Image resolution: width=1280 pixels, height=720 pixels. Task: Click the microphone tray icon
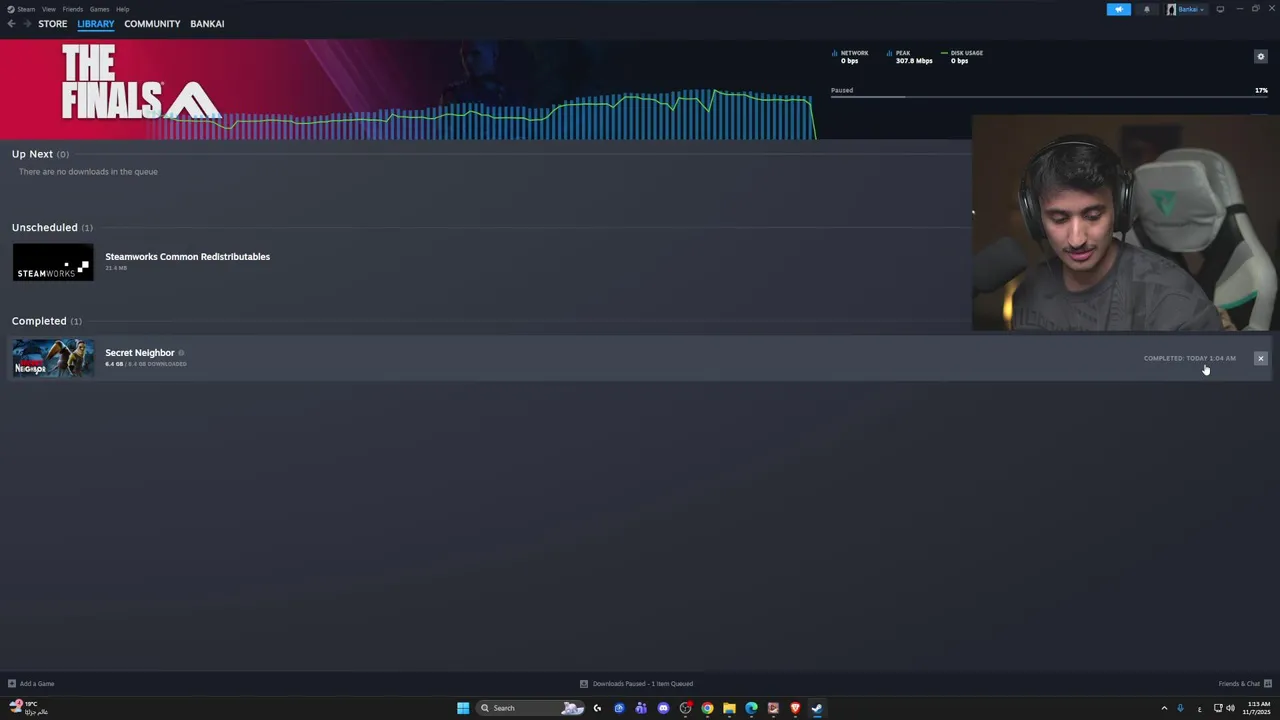click(1180, 708)
